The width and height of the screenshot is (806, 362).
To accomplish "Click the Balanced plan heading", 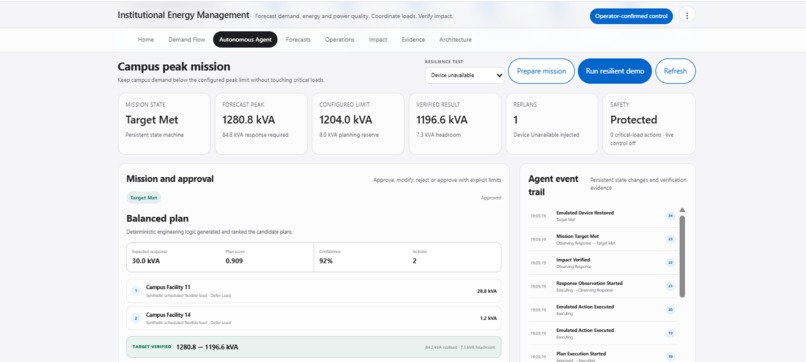I will point(157,219).
